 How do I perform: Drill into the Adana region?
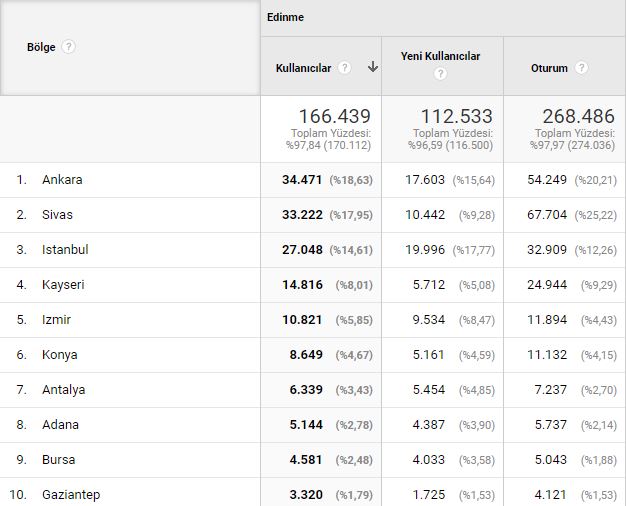pyautogui.click(x=60, y=425)
